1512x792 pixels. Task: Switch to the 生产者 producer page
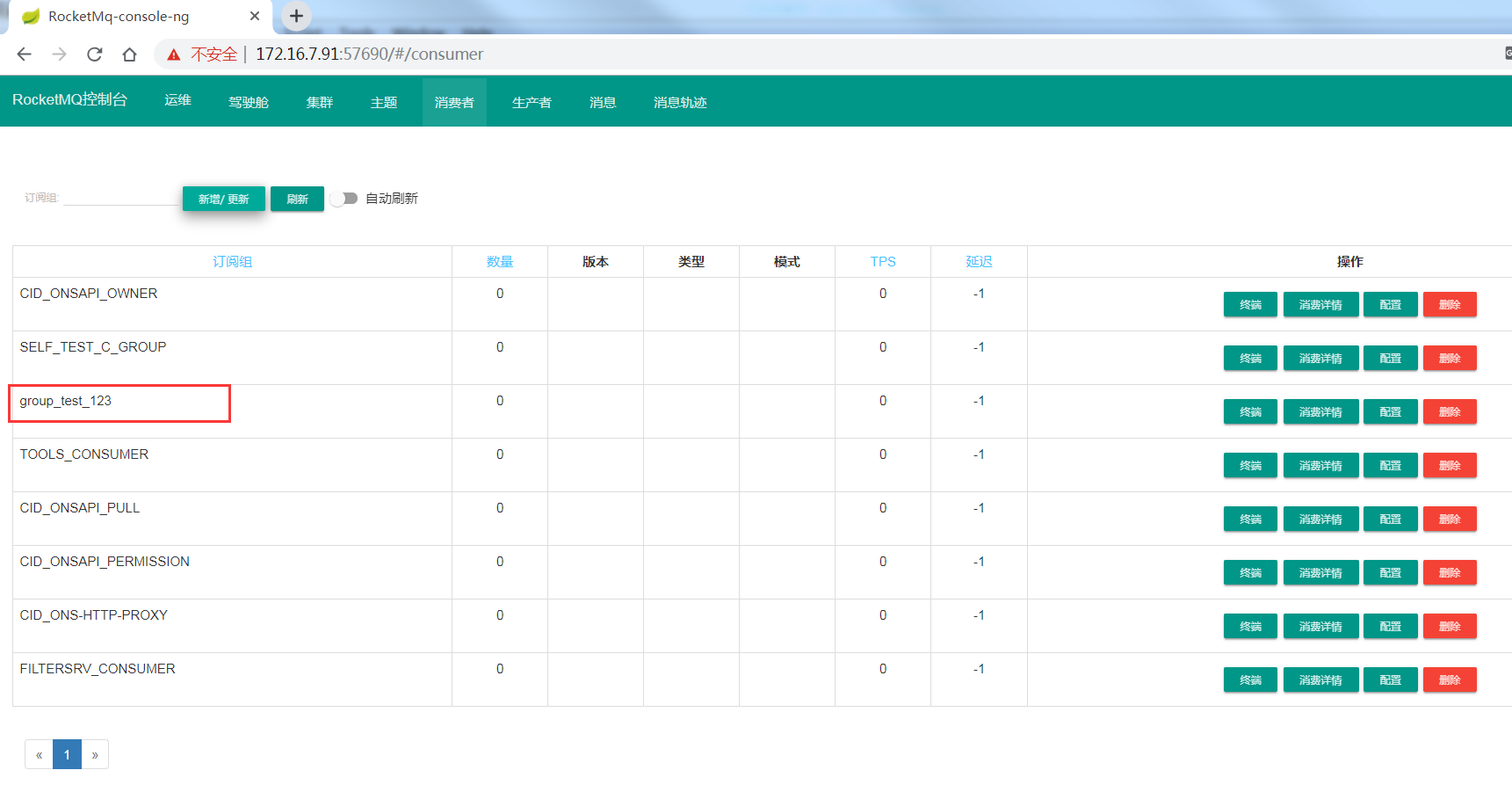(x=532, y=102)
